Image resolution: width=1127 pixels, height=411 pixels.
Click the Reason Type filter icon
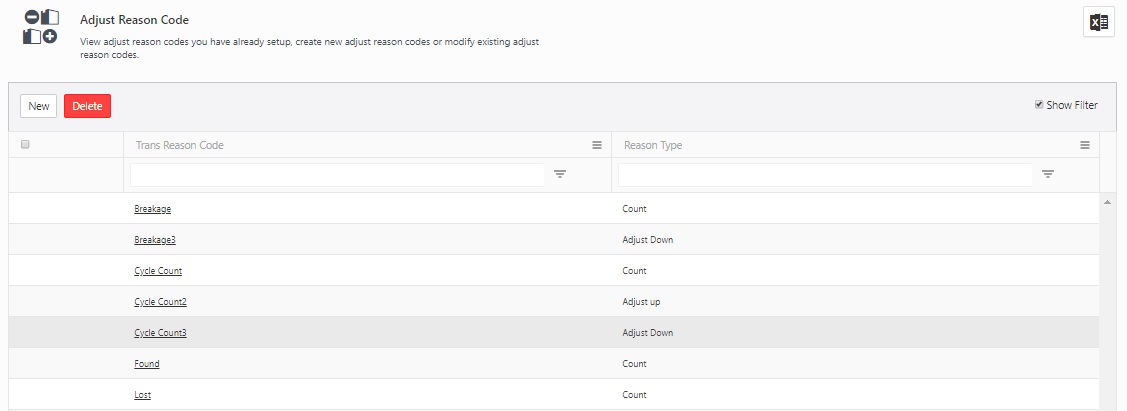[x=1048, y=174]
